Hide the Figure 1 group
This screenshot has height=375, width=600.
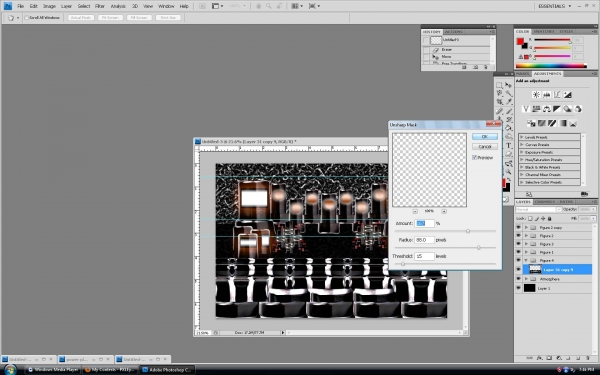(x=518, y=252)
